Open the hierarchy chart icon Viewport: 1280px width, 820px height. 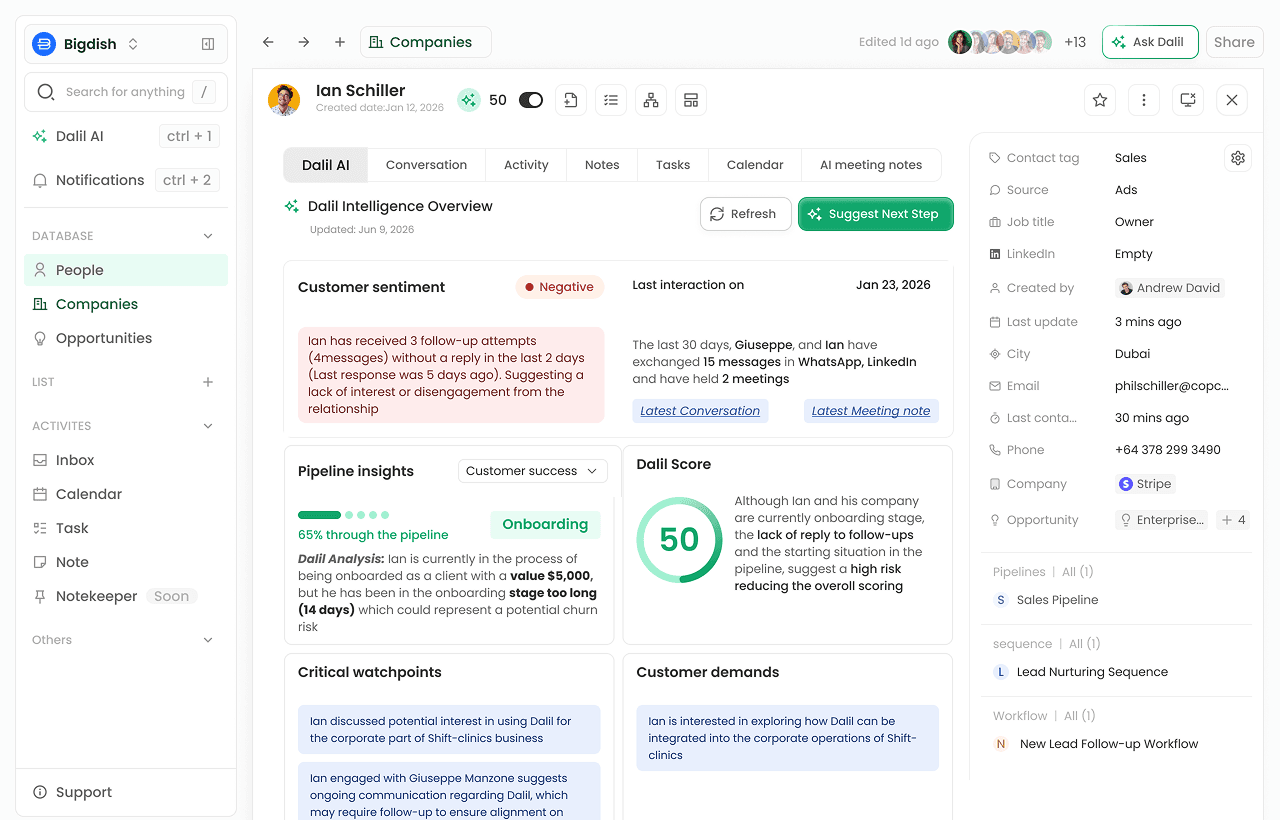[x=651, y=100]
